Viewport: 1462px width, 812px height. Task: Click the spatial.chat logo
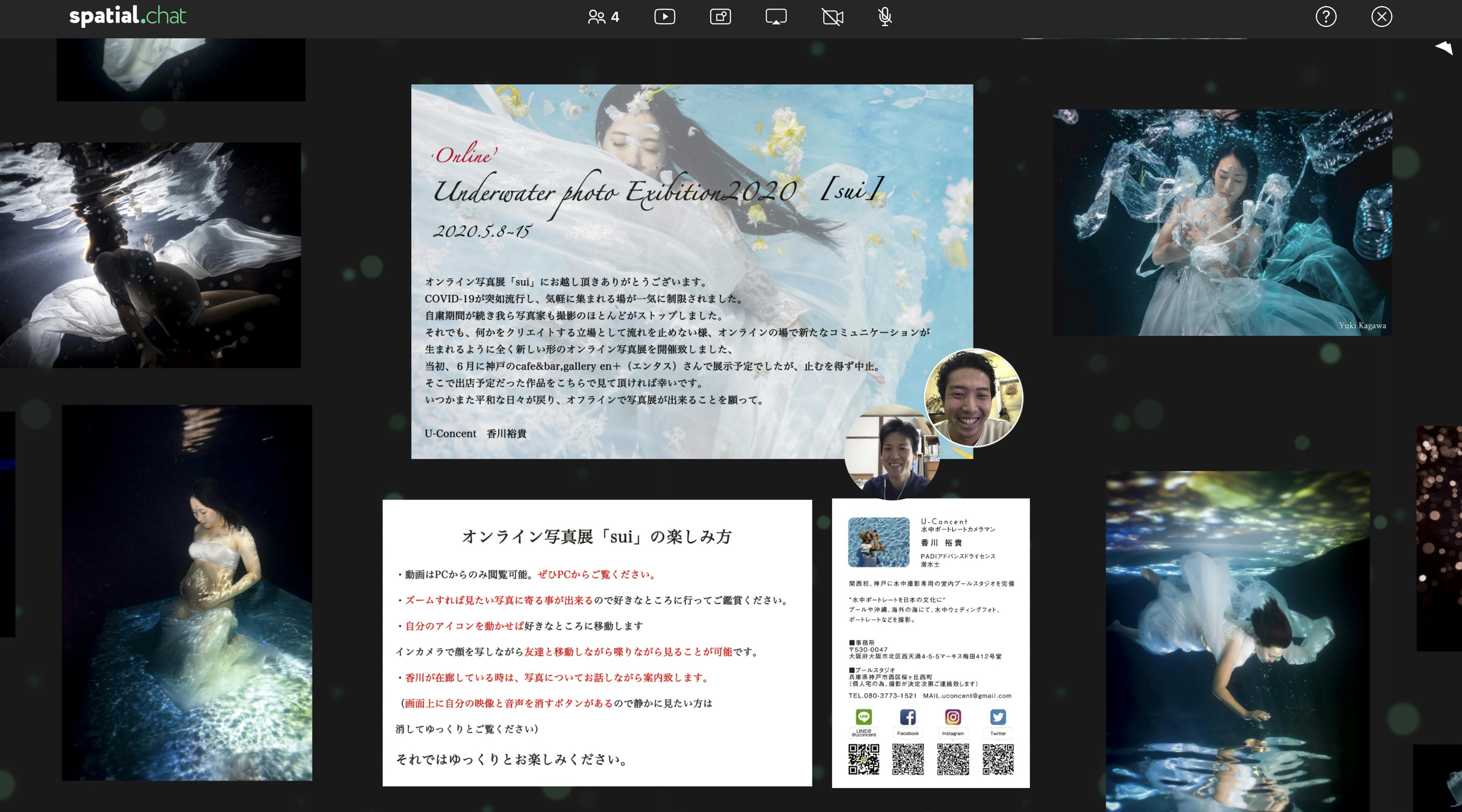(128, 16)
